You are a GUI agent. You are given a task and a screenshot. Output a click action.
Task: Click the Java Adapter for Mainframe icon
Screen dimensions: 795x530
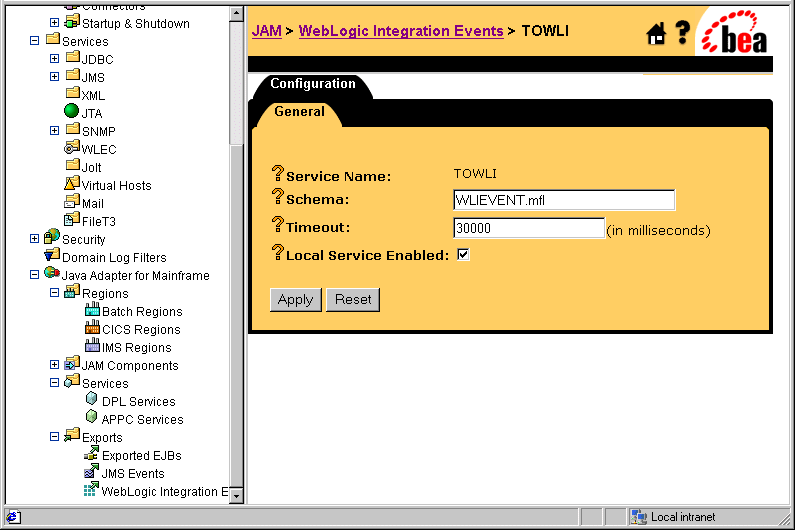[x=52, y=273]
